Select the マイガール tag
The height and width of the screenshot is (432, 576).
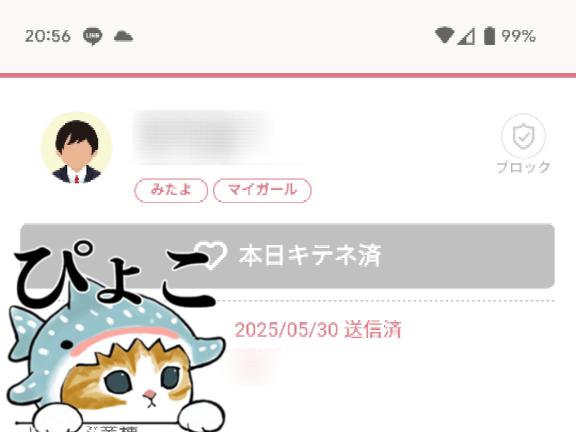pos(262,190)
